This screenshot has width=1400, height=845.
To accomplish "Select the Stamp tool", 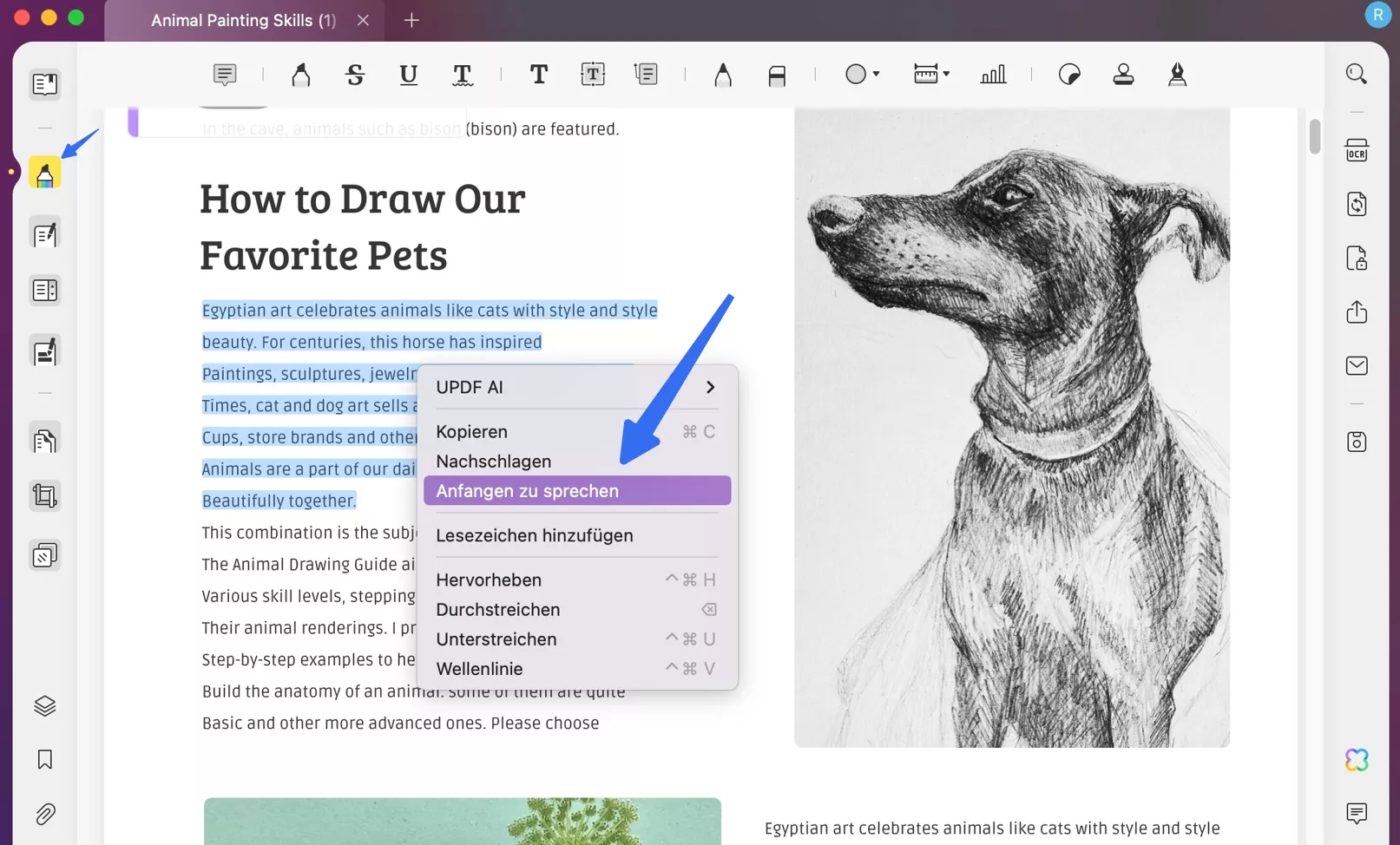I will point(1123,75).
